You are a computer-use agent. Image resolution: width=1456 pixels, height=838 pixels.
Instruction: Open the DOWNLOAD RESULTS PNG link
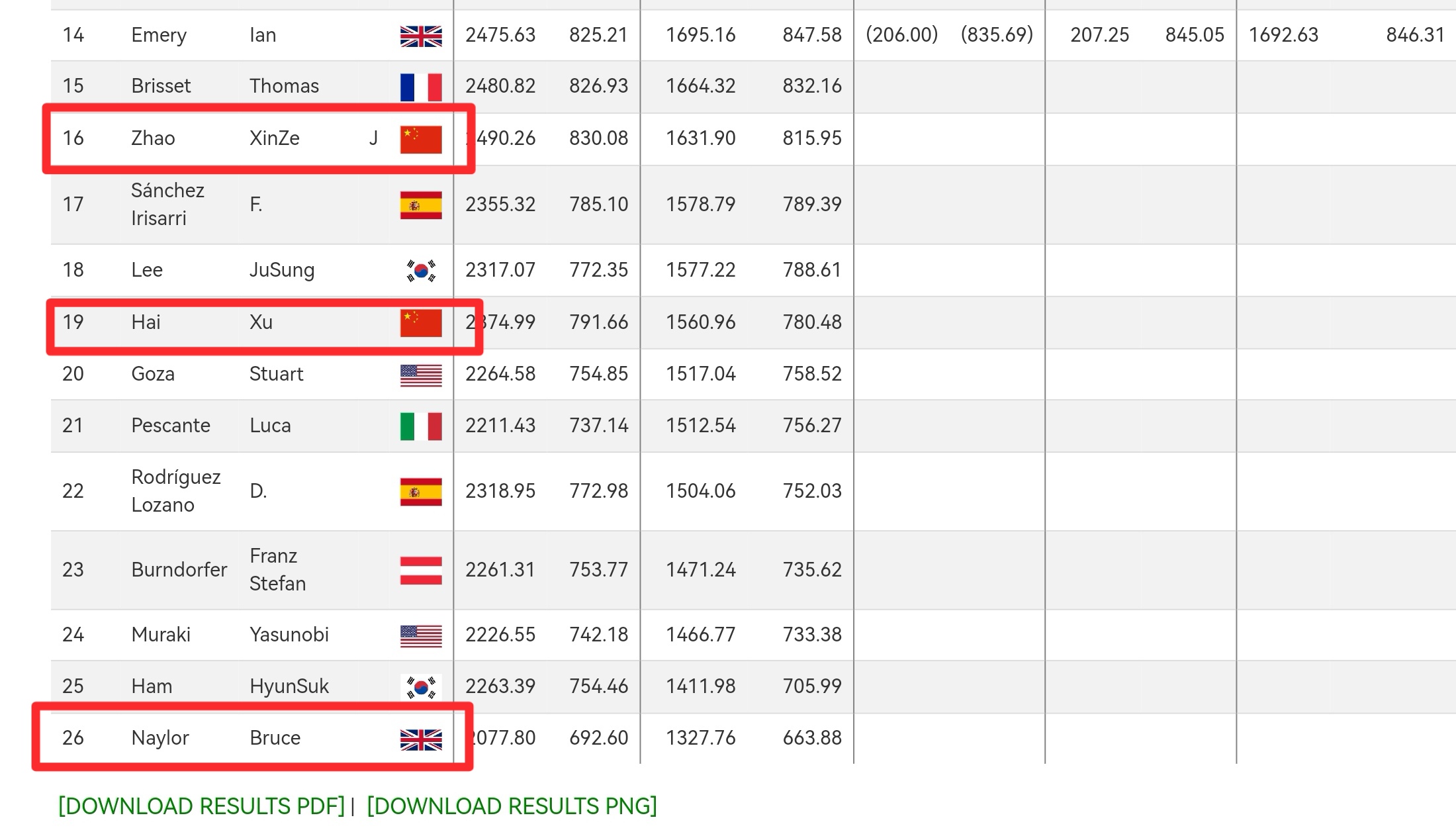point(511,806)
